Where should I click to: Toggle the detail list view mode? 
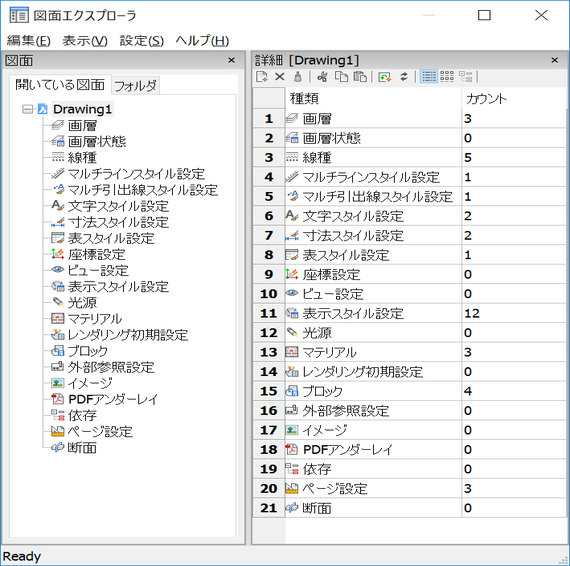[429, 77]
